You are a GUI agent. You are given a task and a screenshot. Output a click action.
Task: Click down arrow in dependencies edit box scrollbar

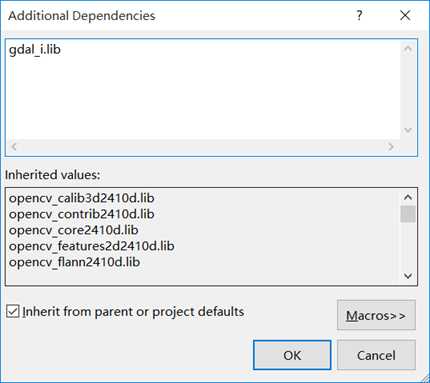[x=408, y=130]
